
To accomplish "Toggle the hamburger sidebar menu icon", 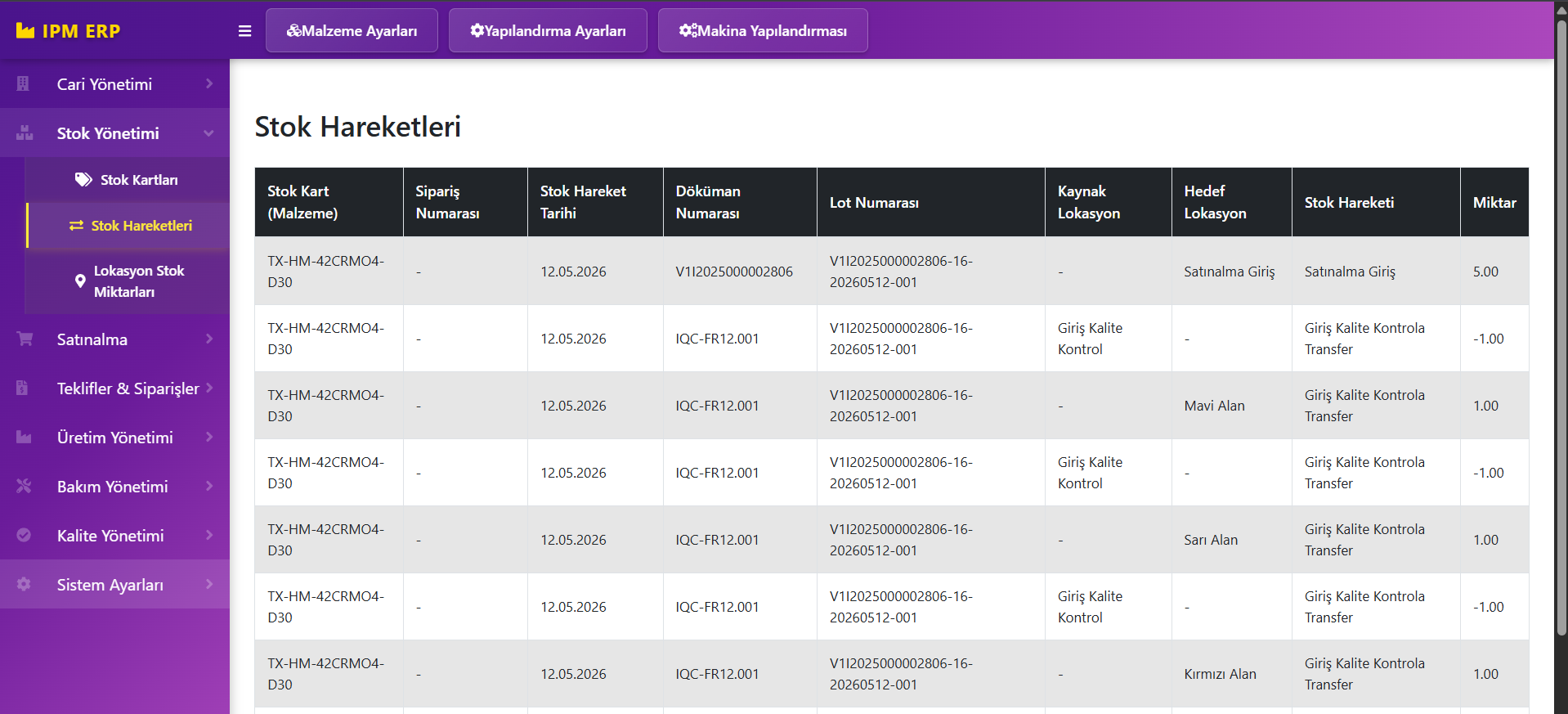I will pos(244,31).
